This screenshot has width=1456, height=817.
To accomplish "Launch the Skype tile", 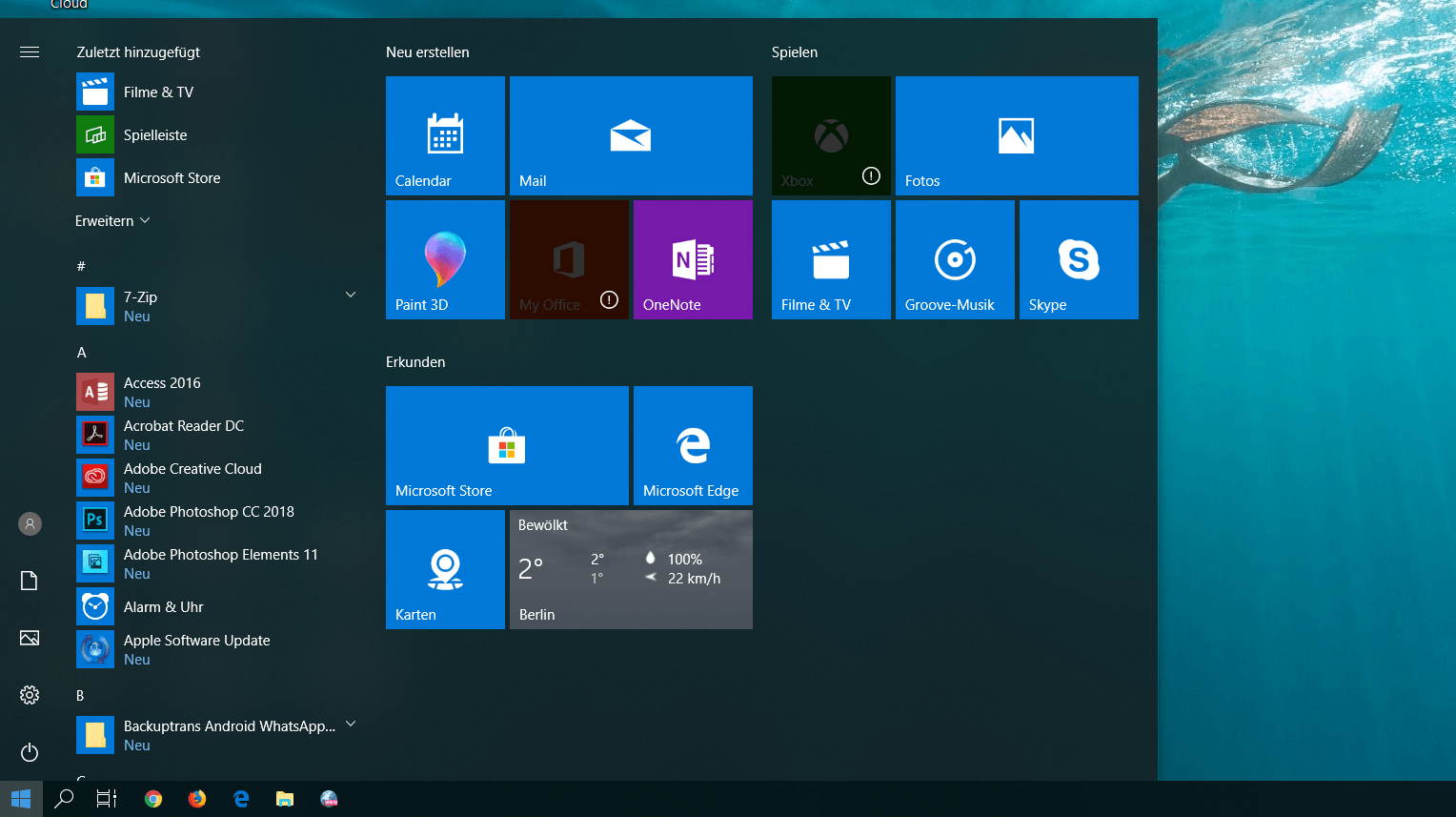I will [x=1079, y=259].
